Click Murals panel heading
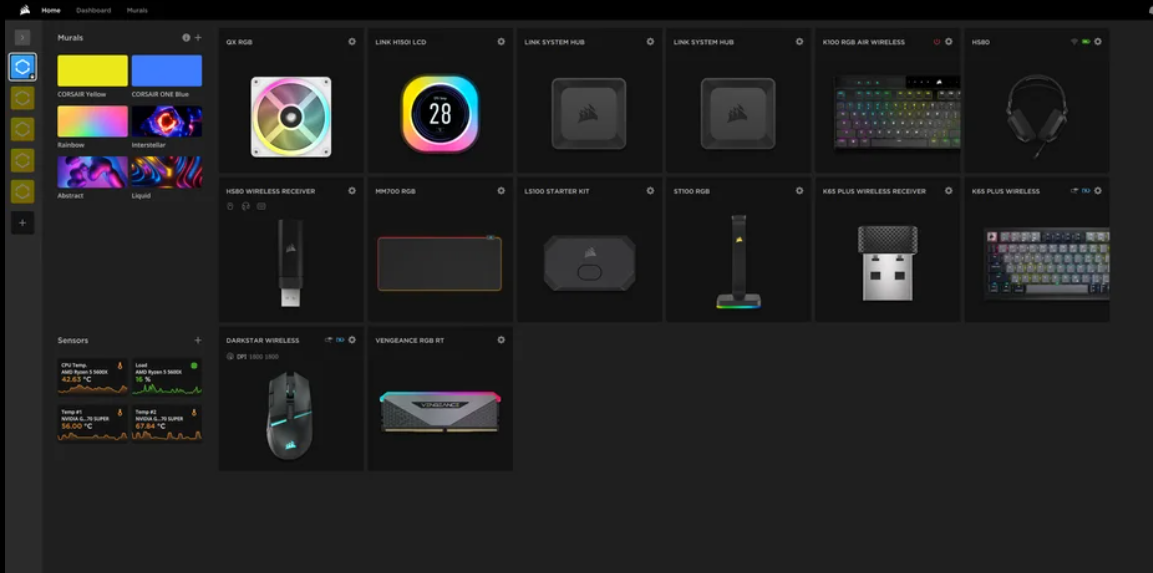 [71, 38]
